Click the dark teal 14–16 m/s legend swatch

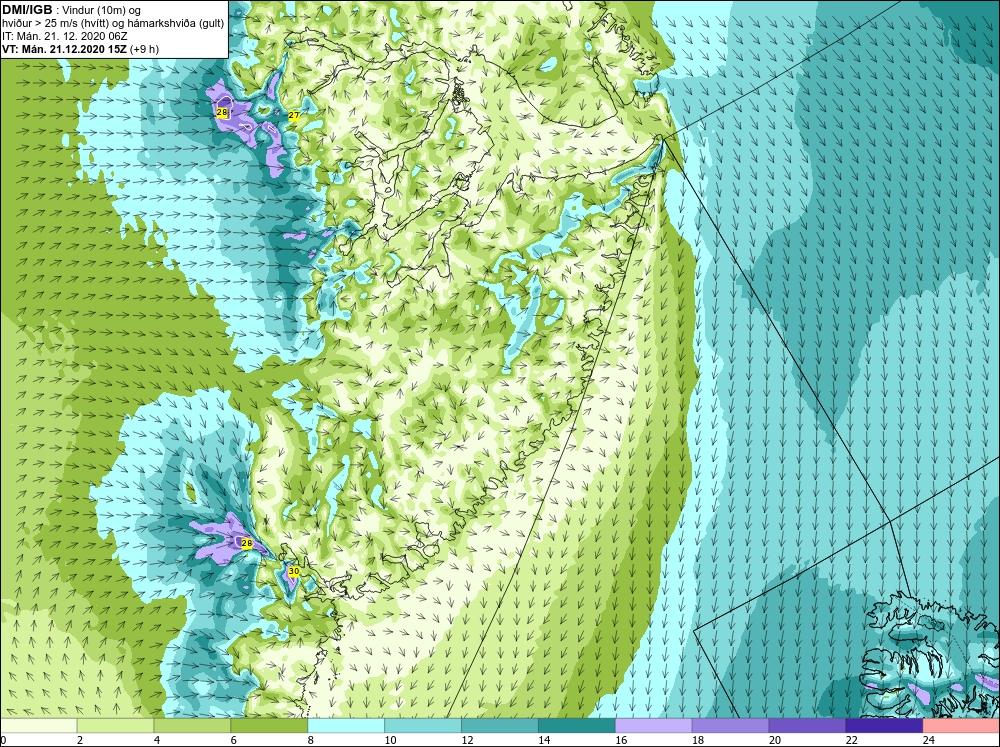[577, 726]
